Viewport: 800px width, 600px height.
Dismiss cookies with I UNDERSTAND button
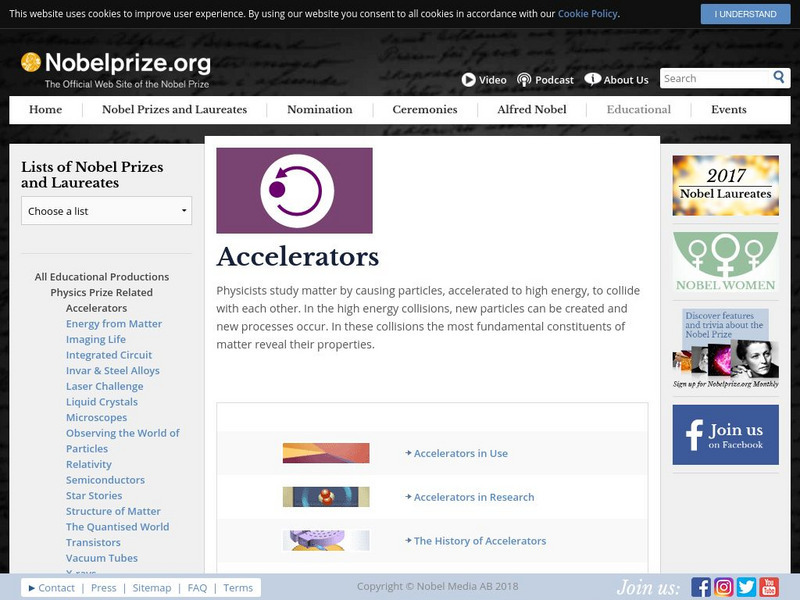point(745,14)
